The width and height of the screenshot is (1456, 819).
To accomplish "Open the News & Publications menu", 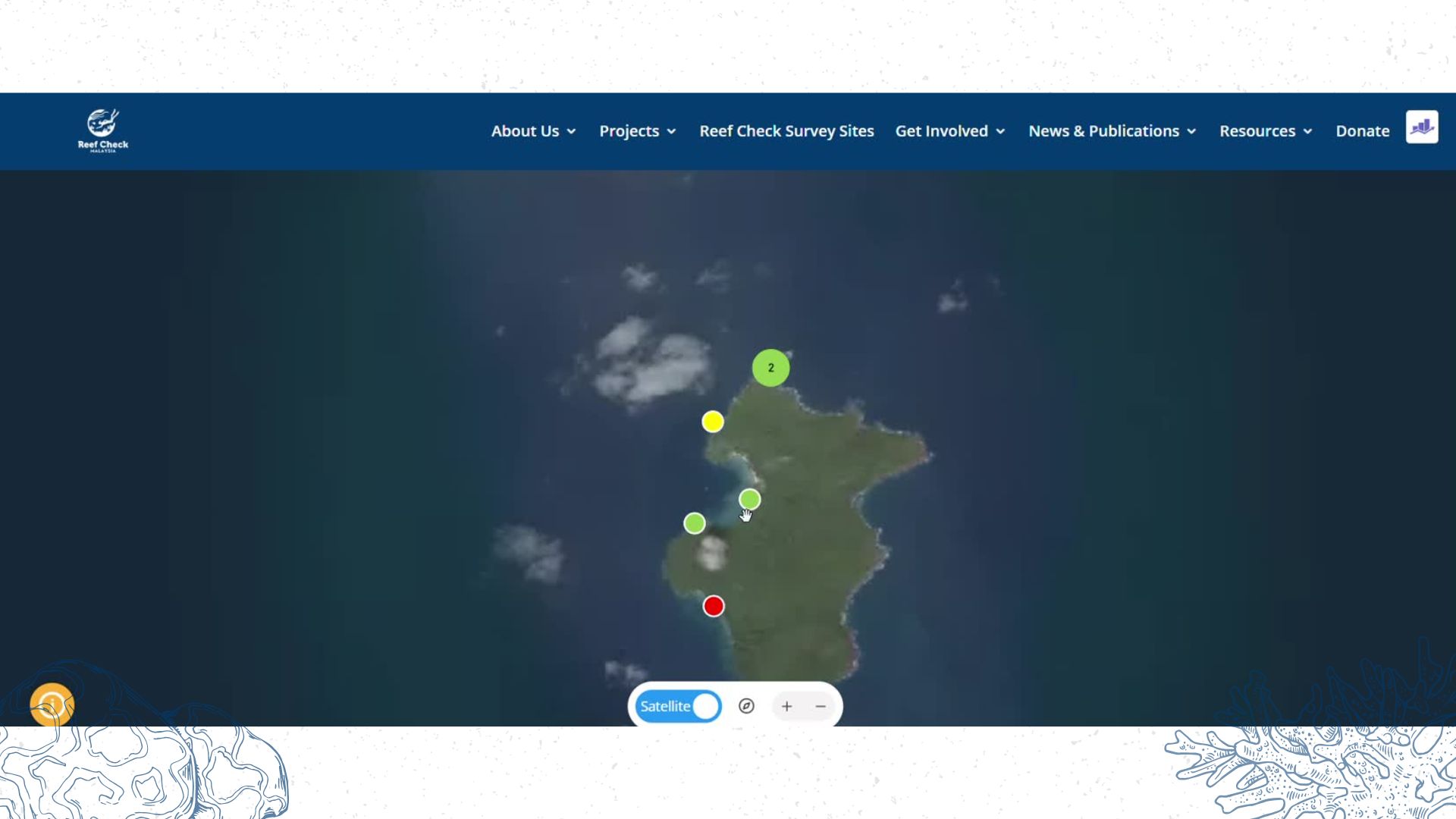I will tap(1112, 131).
